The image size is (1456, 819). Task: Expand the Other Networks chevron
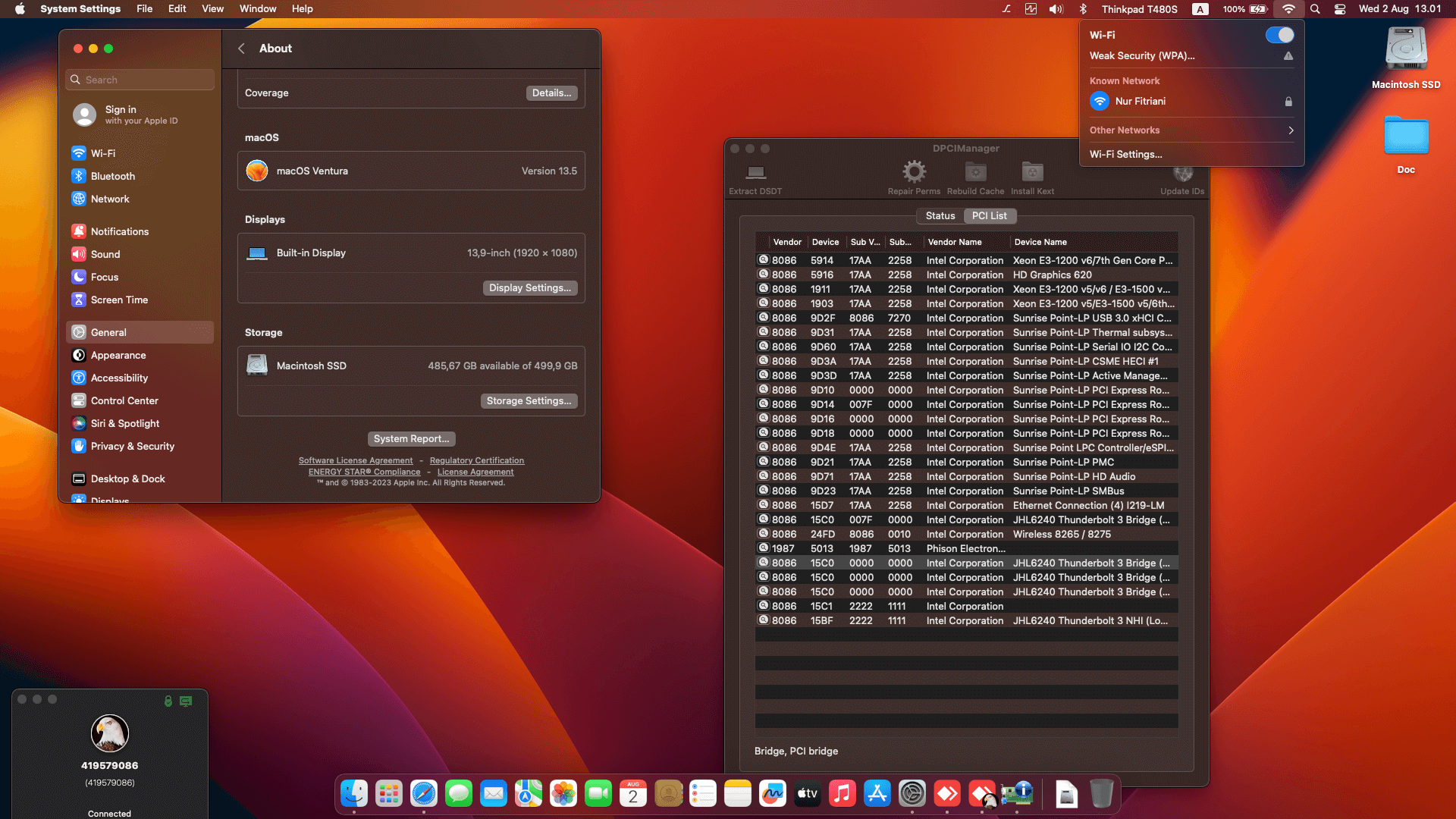[x=1291, y=130]
